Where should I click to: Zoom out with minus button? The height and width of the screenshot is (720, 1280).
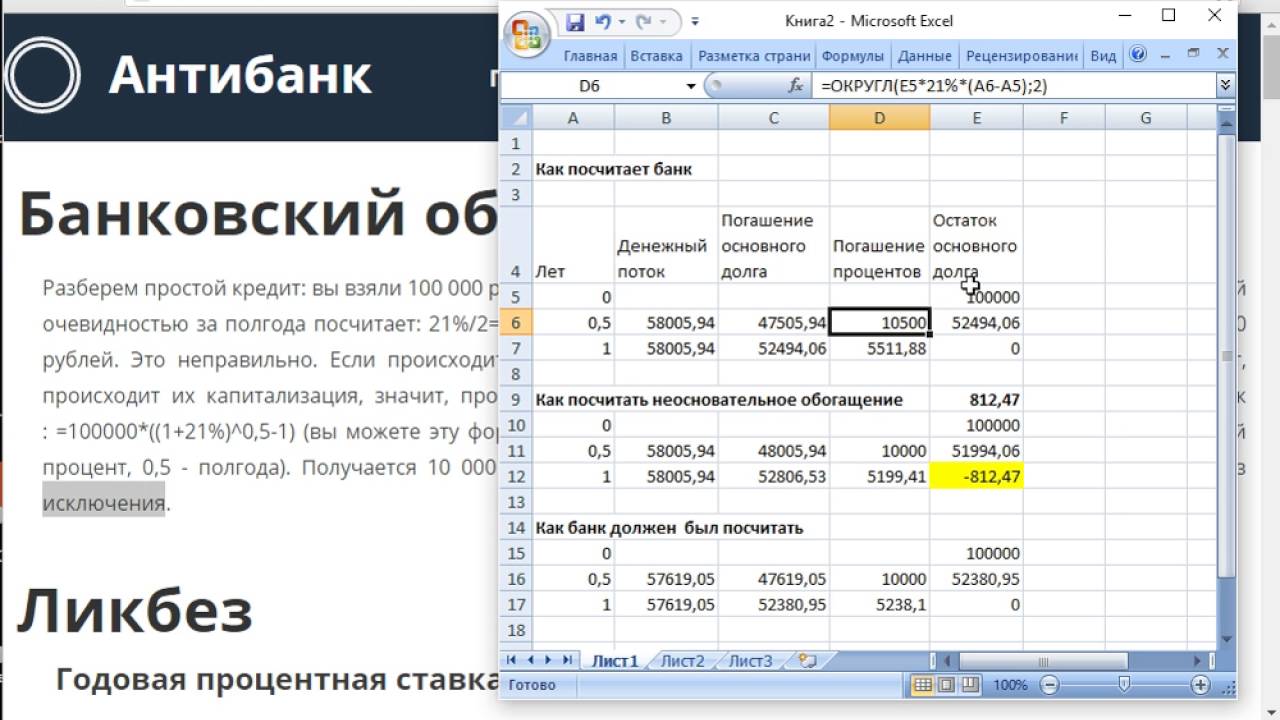click(x=1048, y=685)
